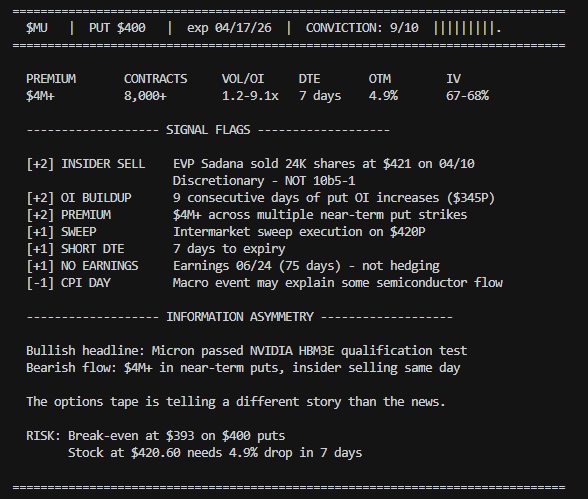Click the OI BUILDUP flag row
The height and width of the screenshot is (499, 588).
pos(261,198)
